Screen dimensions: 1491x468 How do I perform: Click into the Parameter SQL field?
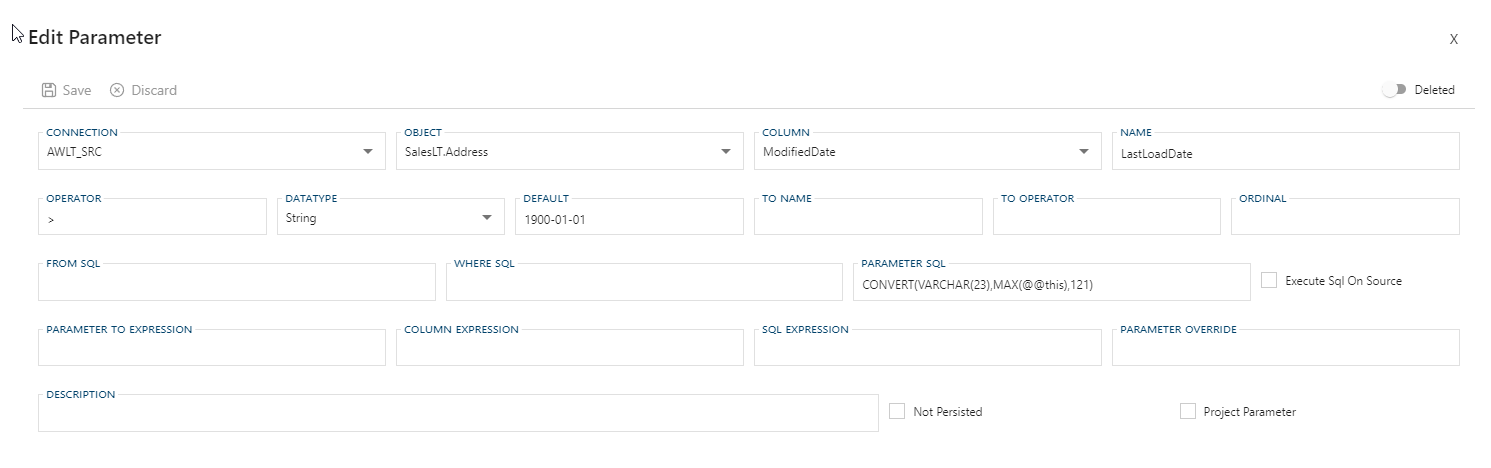(x=1050, y=285)
